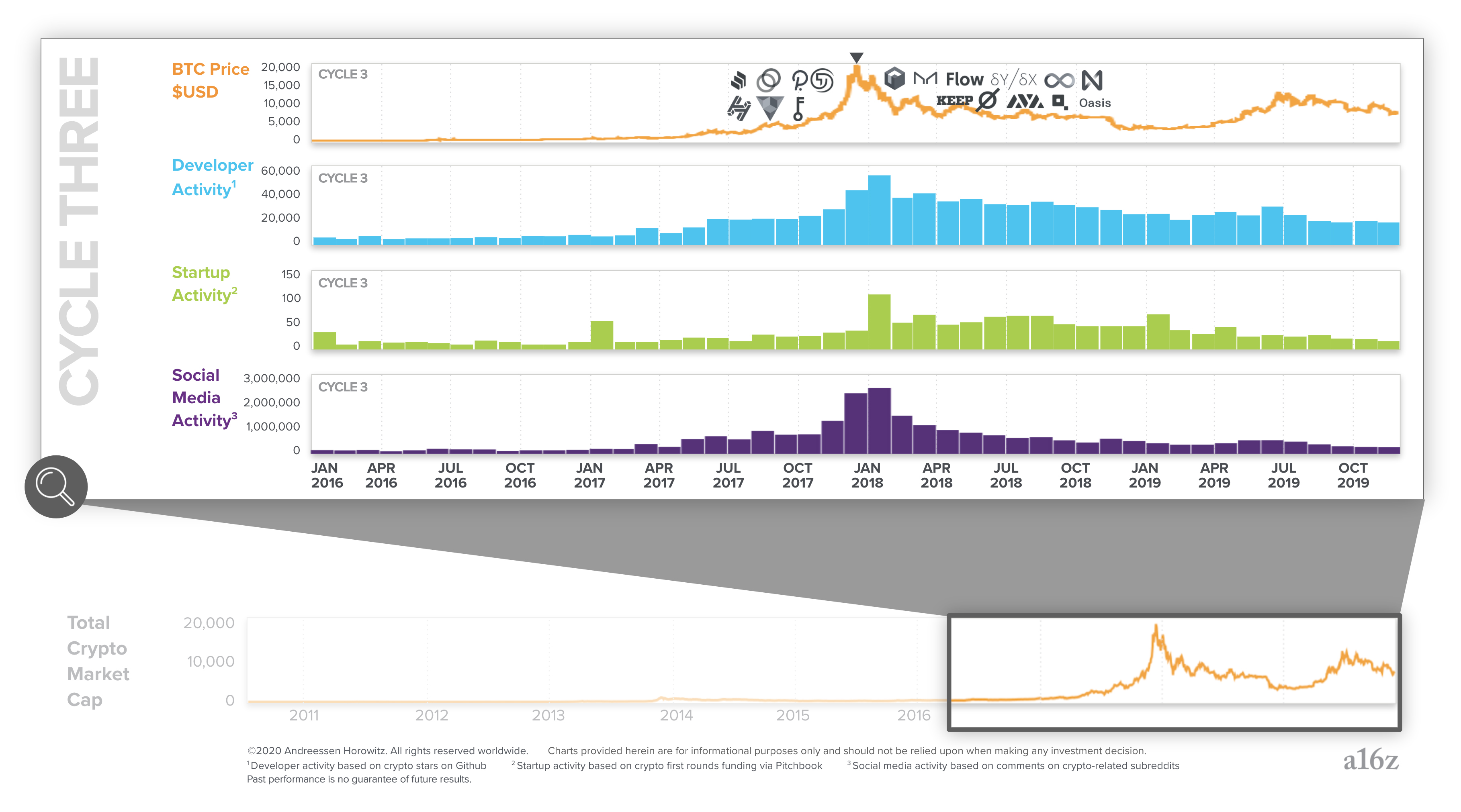Click the JAN 2018 axis label
1461x812 pixels.
pyautogui.click(x=867, y=475)
